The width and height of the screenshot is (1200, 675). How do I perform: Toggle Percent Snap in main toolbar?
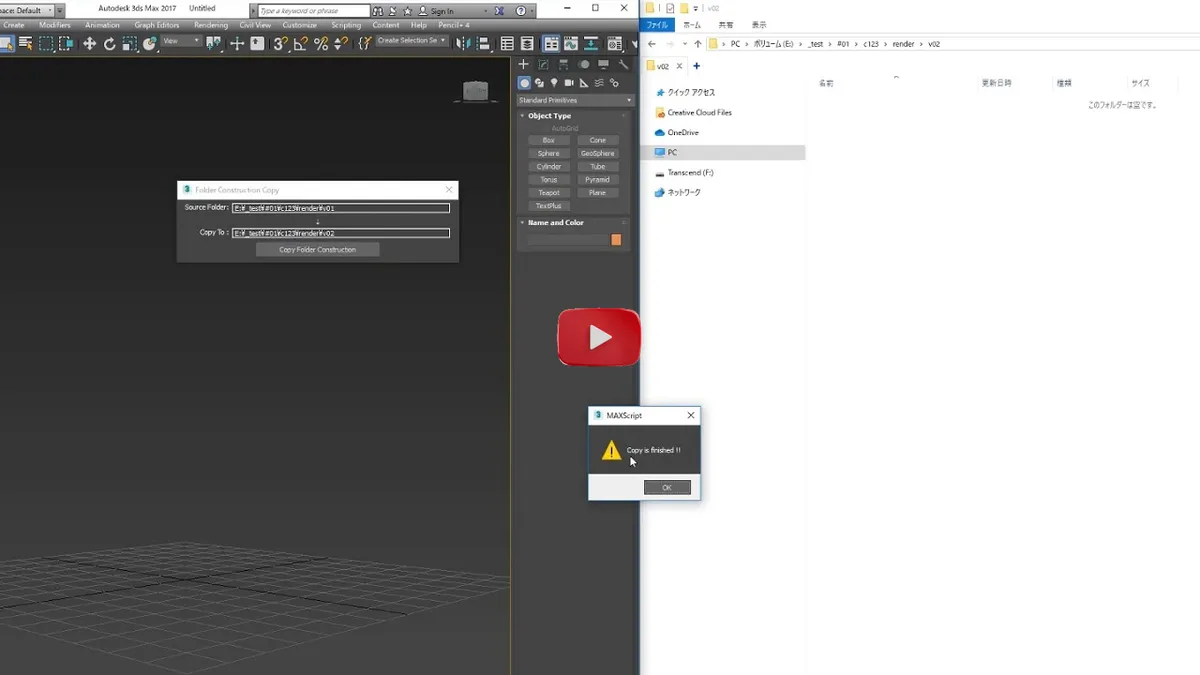(x=320, y=43)
